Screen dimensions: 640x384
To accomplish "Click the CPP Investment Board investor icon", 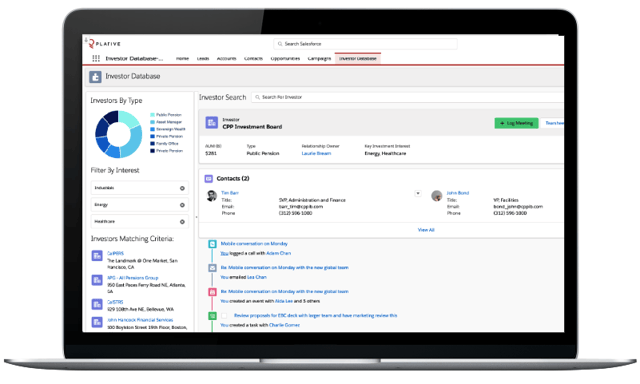I will 211,122.
